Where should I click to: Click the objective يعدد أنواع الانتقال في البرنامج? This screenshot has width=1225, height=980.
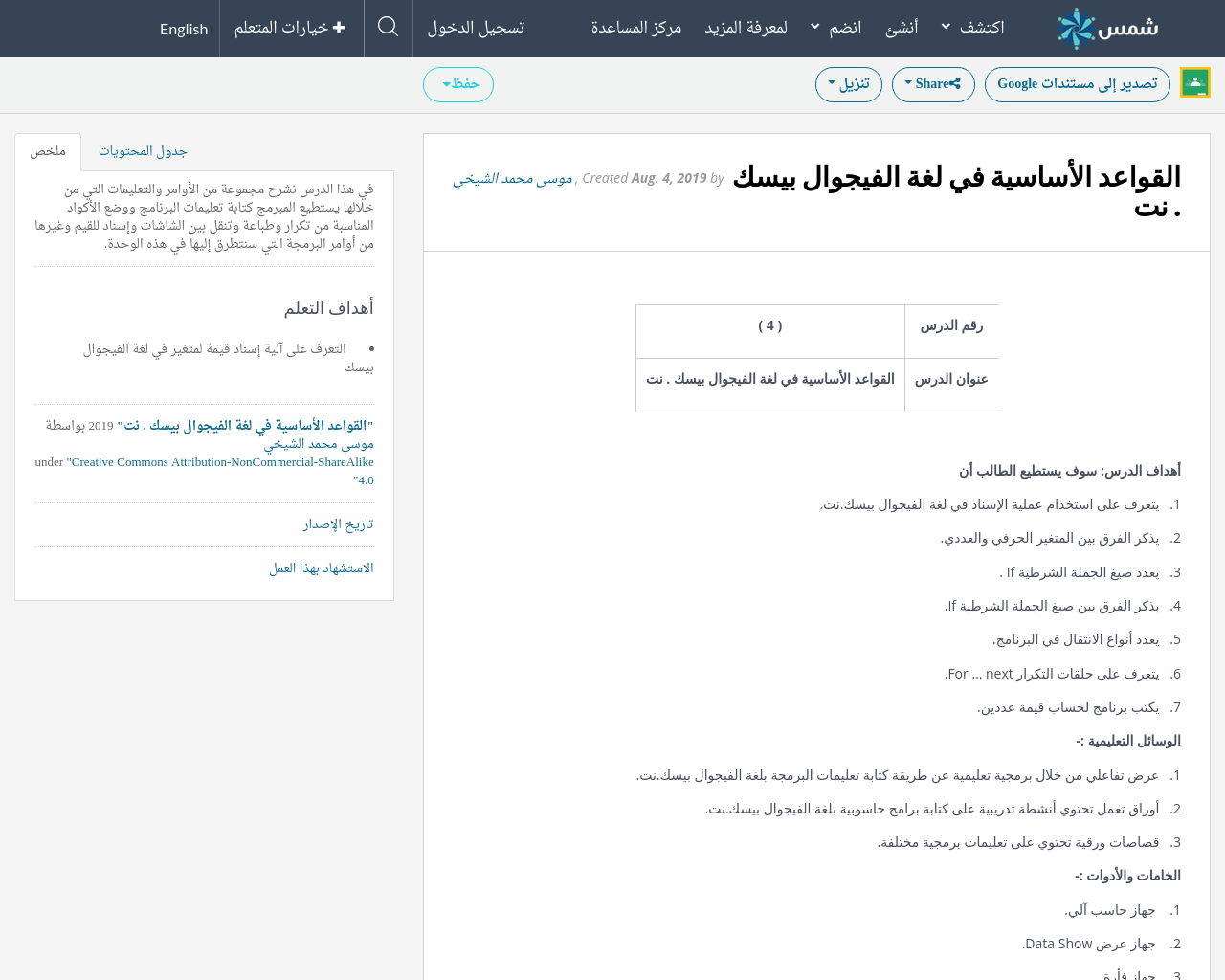tap(1076, 639)
